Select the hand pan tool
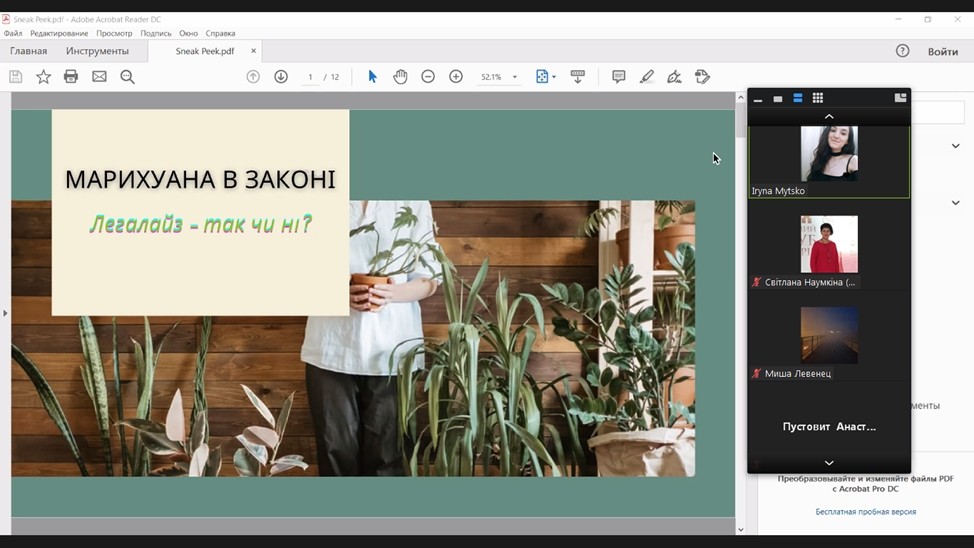974x548 pixels. point(400,77)
